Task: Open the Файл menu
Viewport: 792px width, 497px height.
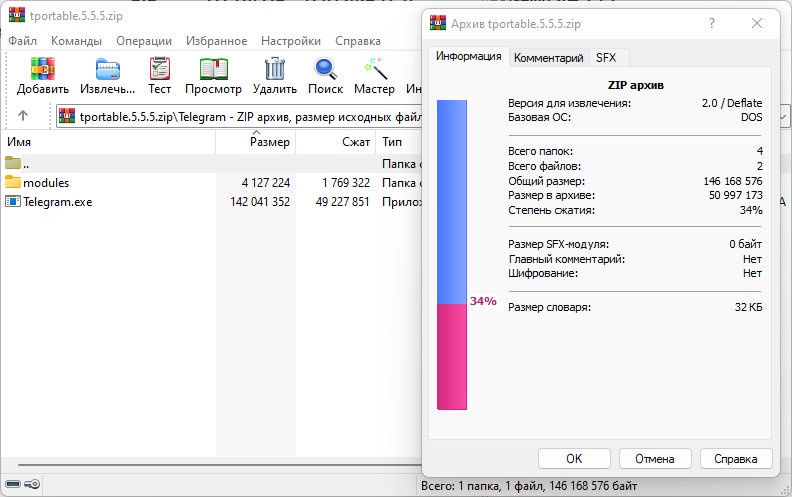Action: pos(22,41)
